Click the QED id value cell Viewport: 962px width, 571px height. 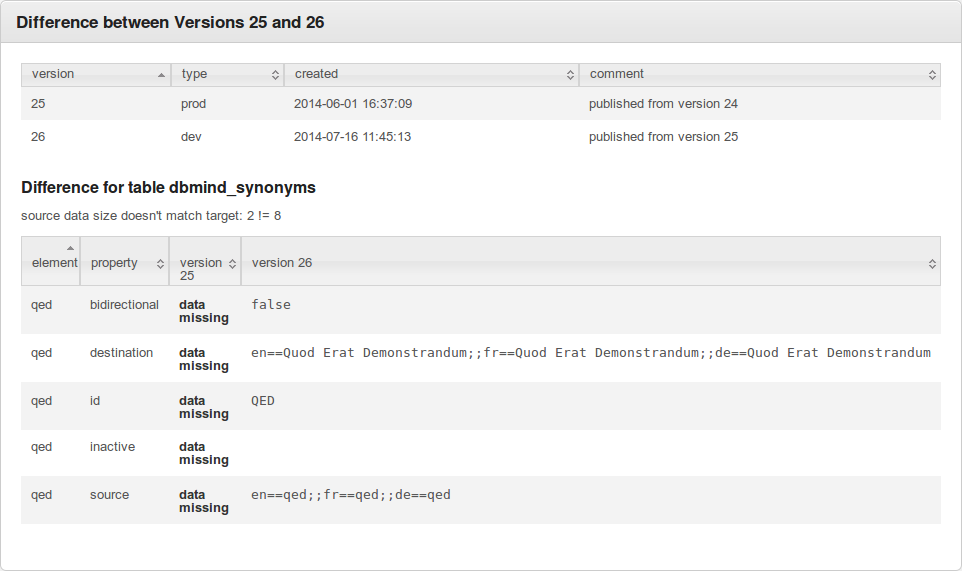263,401
